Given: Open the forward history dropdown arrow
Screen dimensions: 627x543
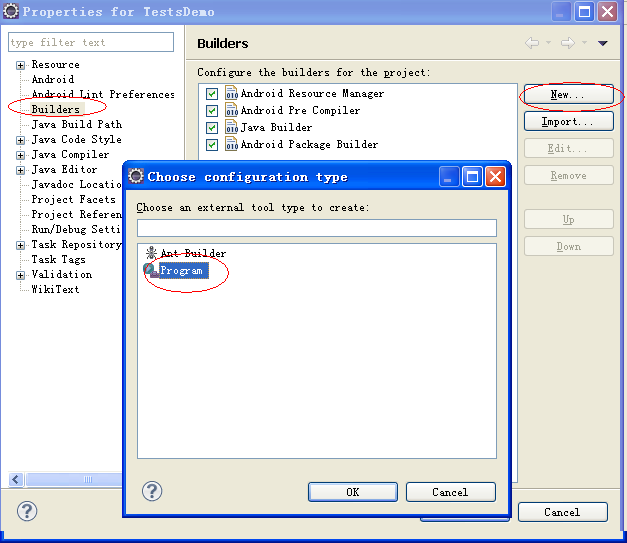Looking at the screenshot, I should tap(584, 42).
